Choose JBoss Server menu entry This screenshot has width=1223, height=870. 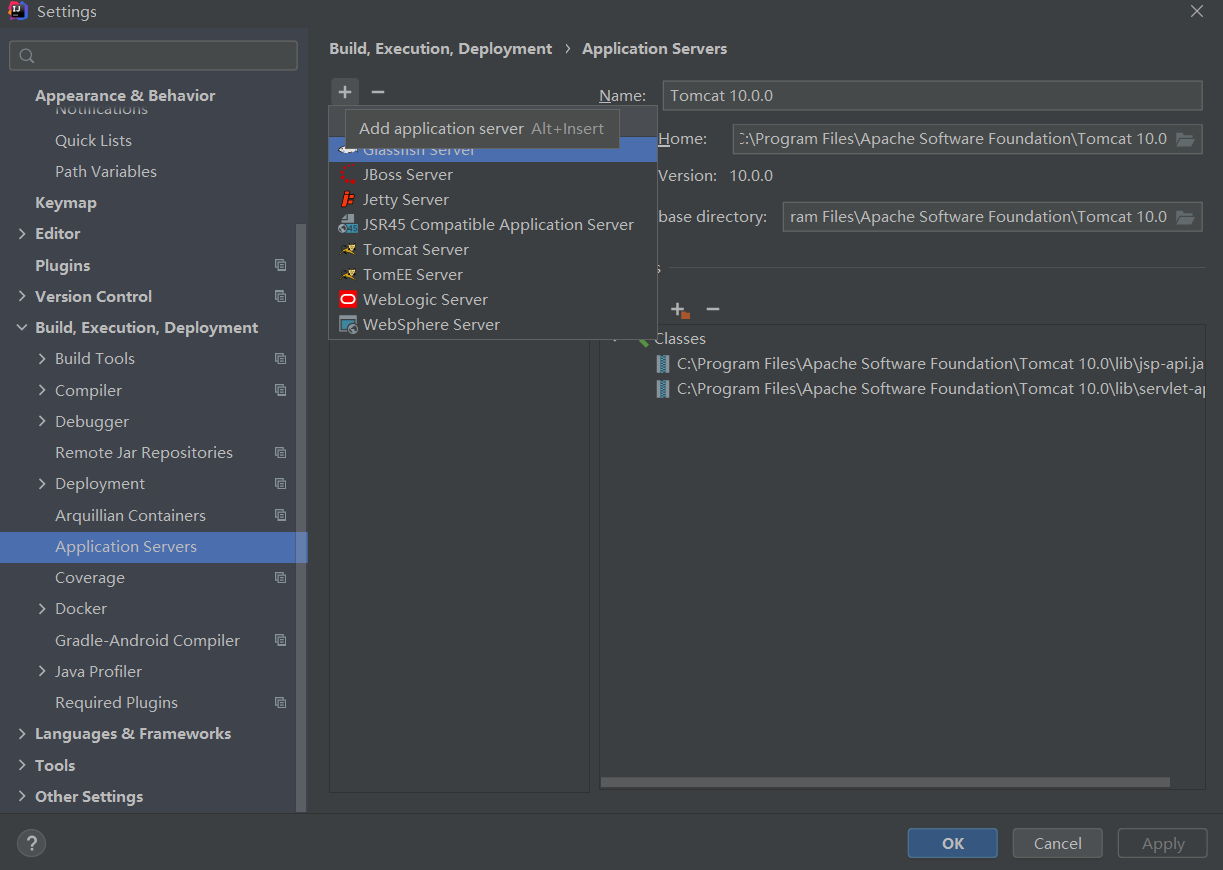tap(493, 175)
